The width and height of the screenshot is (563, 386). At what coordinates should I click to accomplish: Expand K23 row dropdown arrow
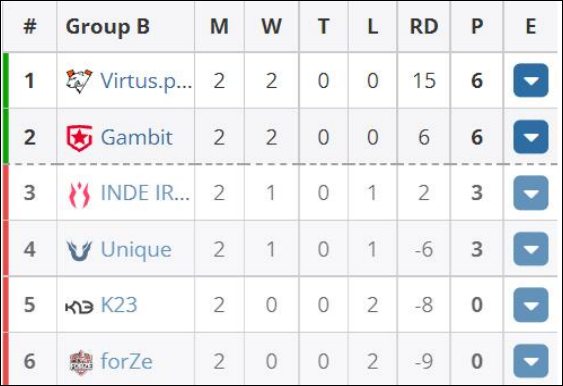pyautogui.click(x=531, y=305)
